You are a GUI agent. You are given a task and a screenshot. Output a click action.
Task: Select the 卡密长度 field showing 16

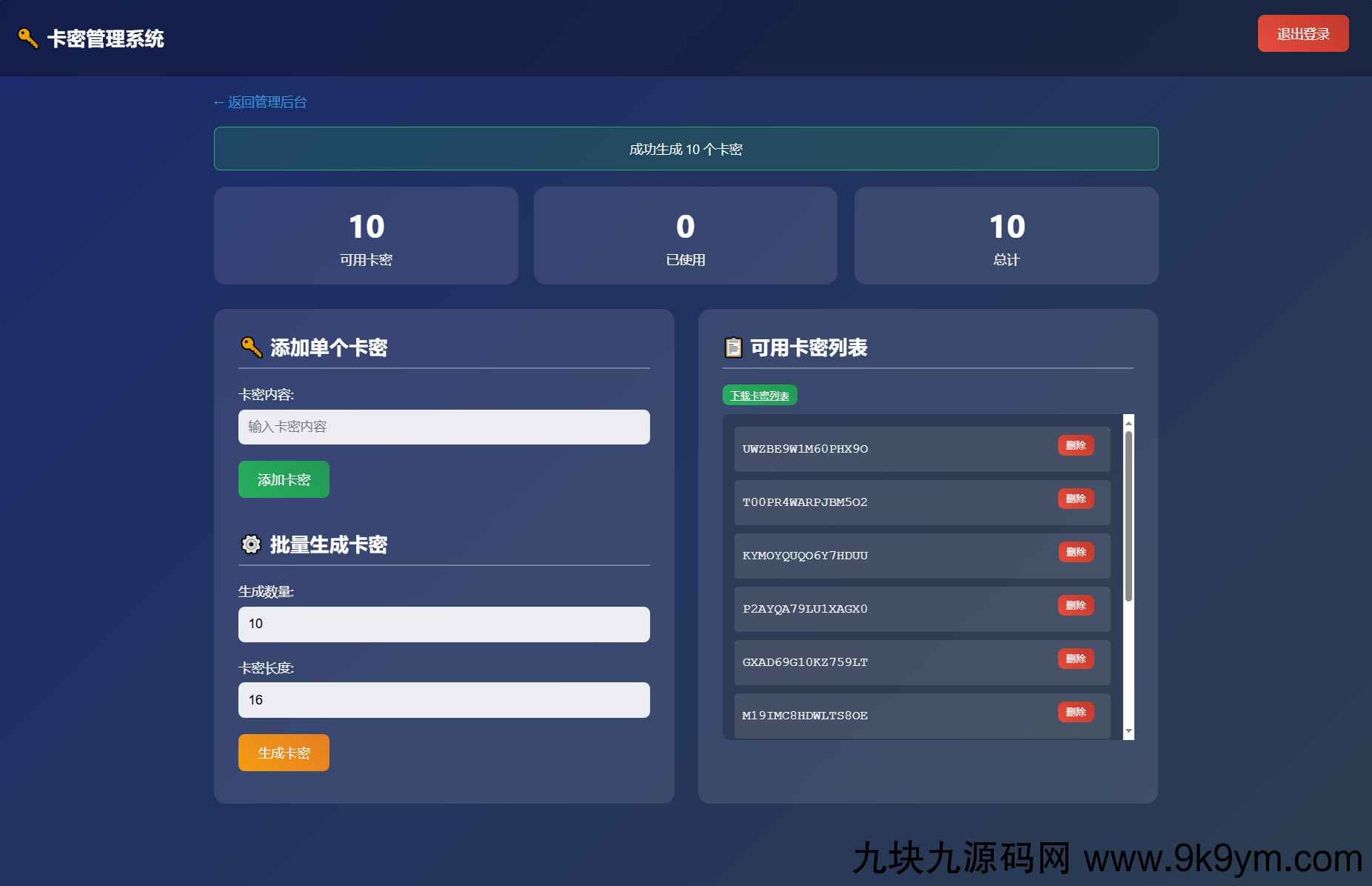(444, 699)
